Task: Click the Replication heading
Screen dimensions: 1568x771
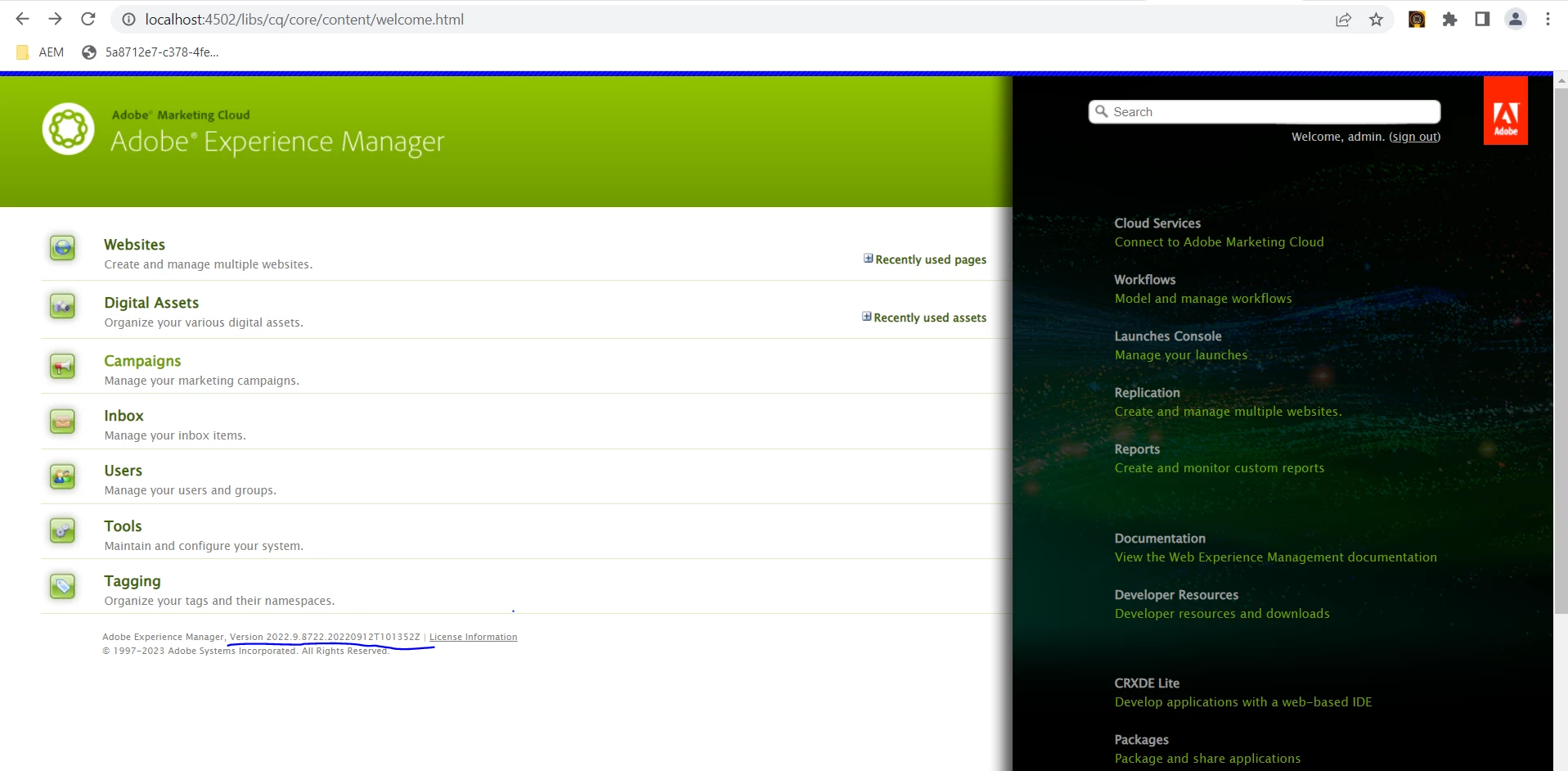Action: click(1147, 393)
